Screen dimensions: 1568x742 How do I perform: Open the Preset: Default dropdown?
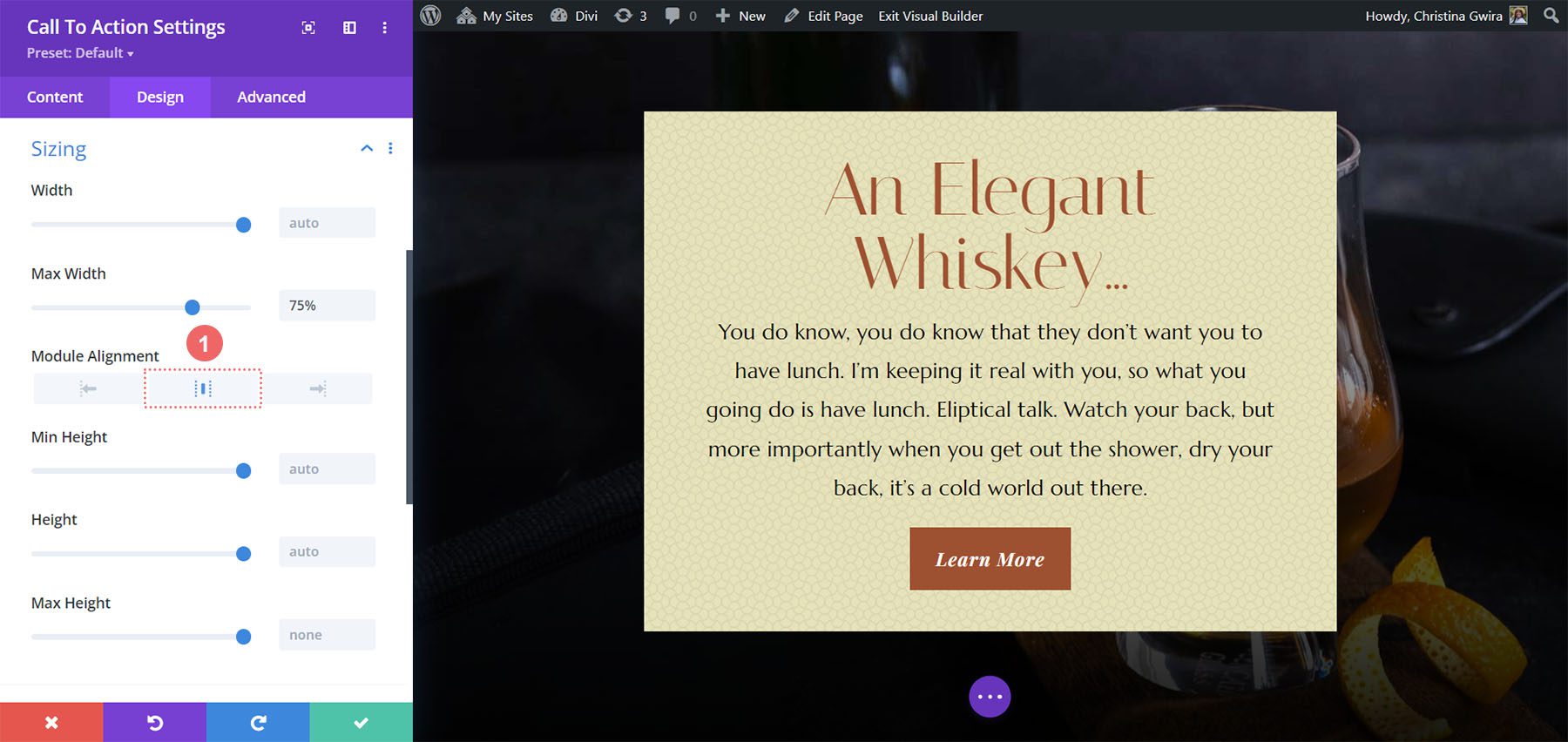(x=80, y=53)
